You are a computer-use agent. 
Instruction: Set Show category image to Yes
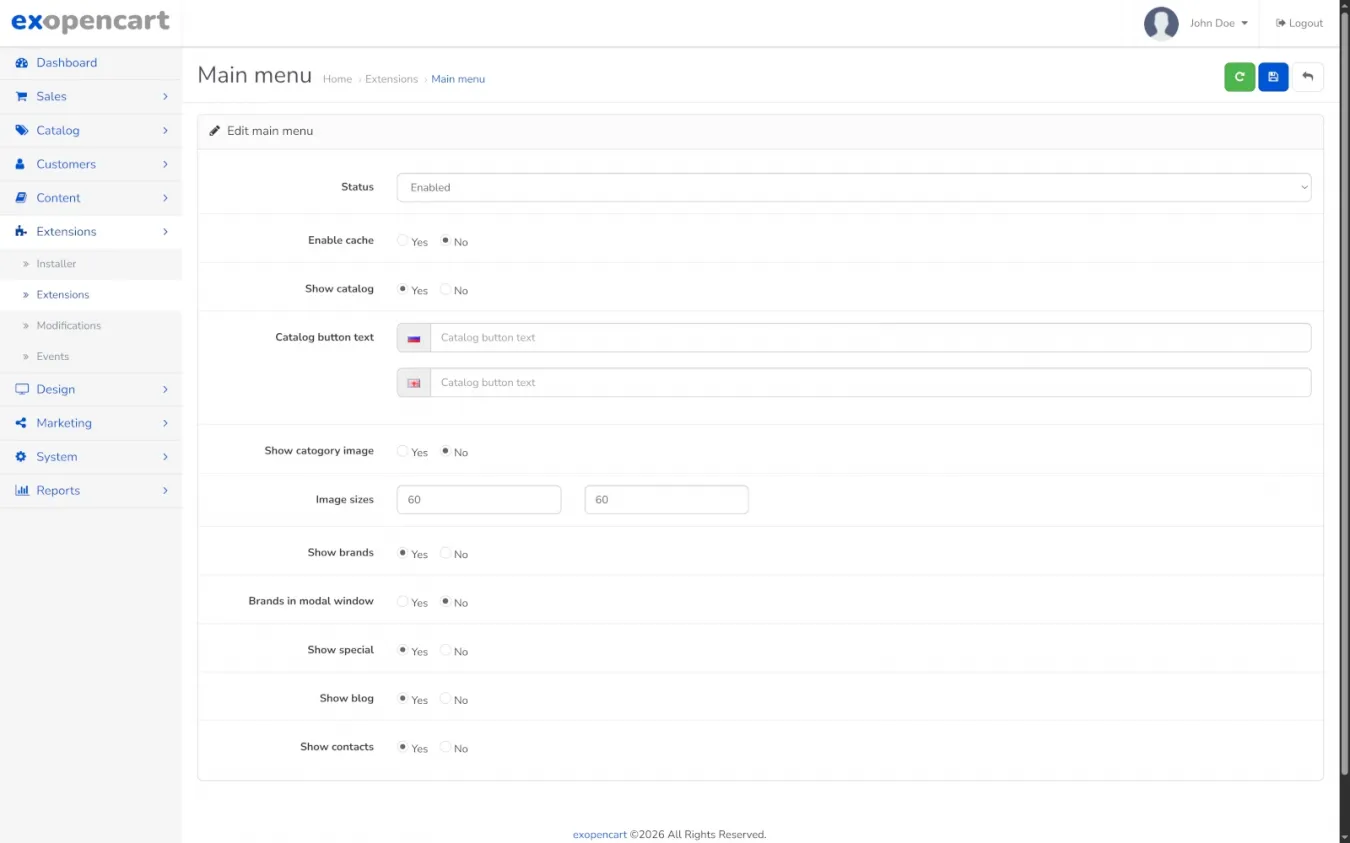pos(403,452)
